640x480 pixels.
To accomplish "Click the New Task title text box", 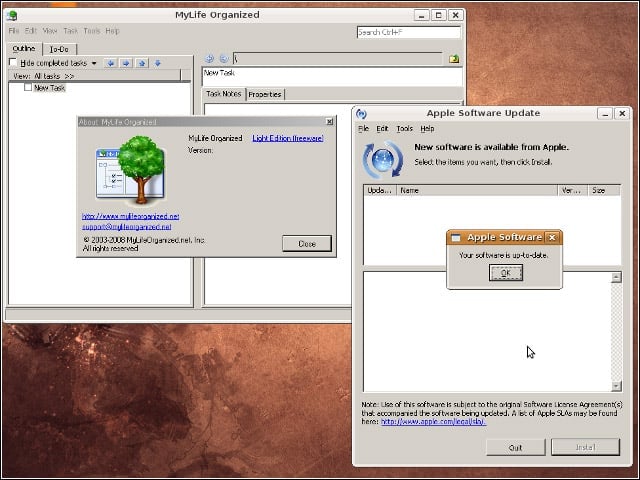I will tap(332, 77).
